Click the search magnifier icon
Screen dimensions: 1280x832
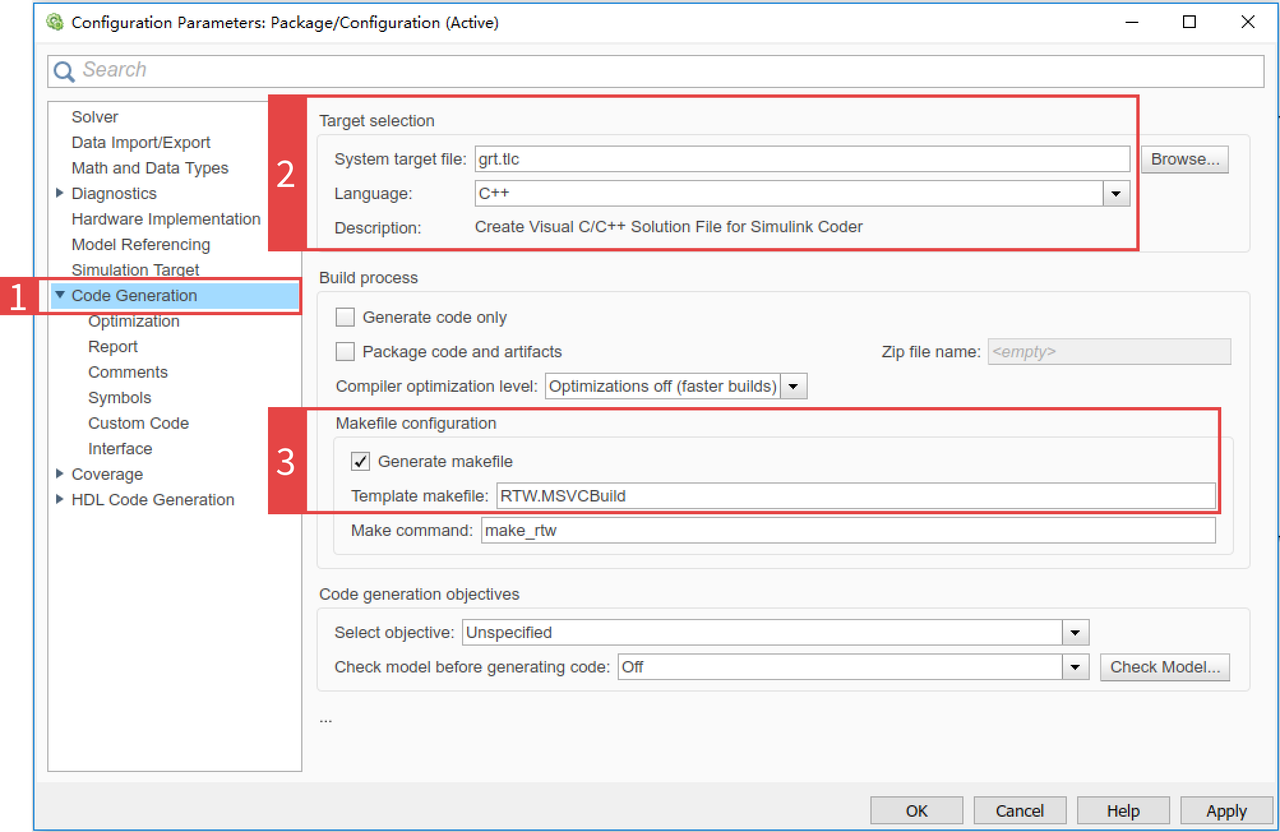[x=64, y=71]
